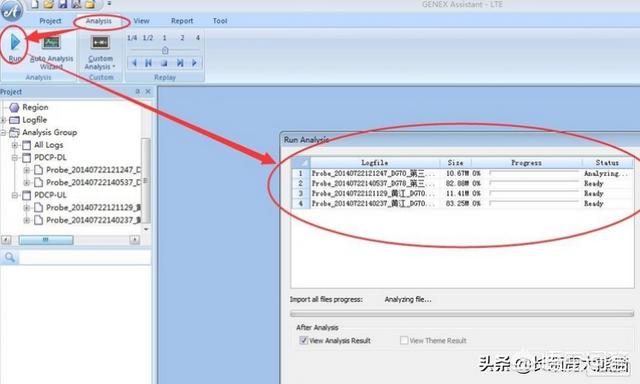The height and width of the screenshot is (384, 640).
Task: Stop the replay playback
Action: pos(164,63)
